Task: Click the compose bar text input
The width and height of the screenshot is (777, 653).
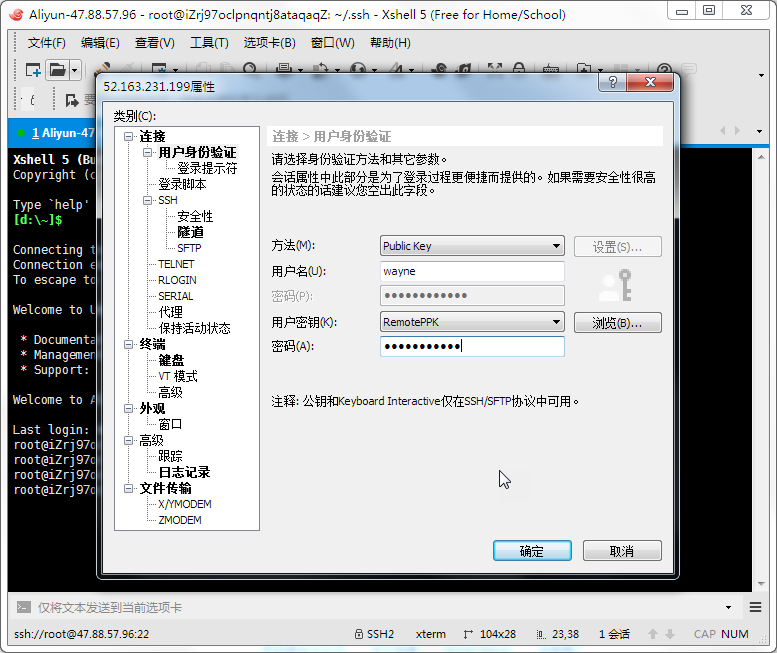Action: 377,607
